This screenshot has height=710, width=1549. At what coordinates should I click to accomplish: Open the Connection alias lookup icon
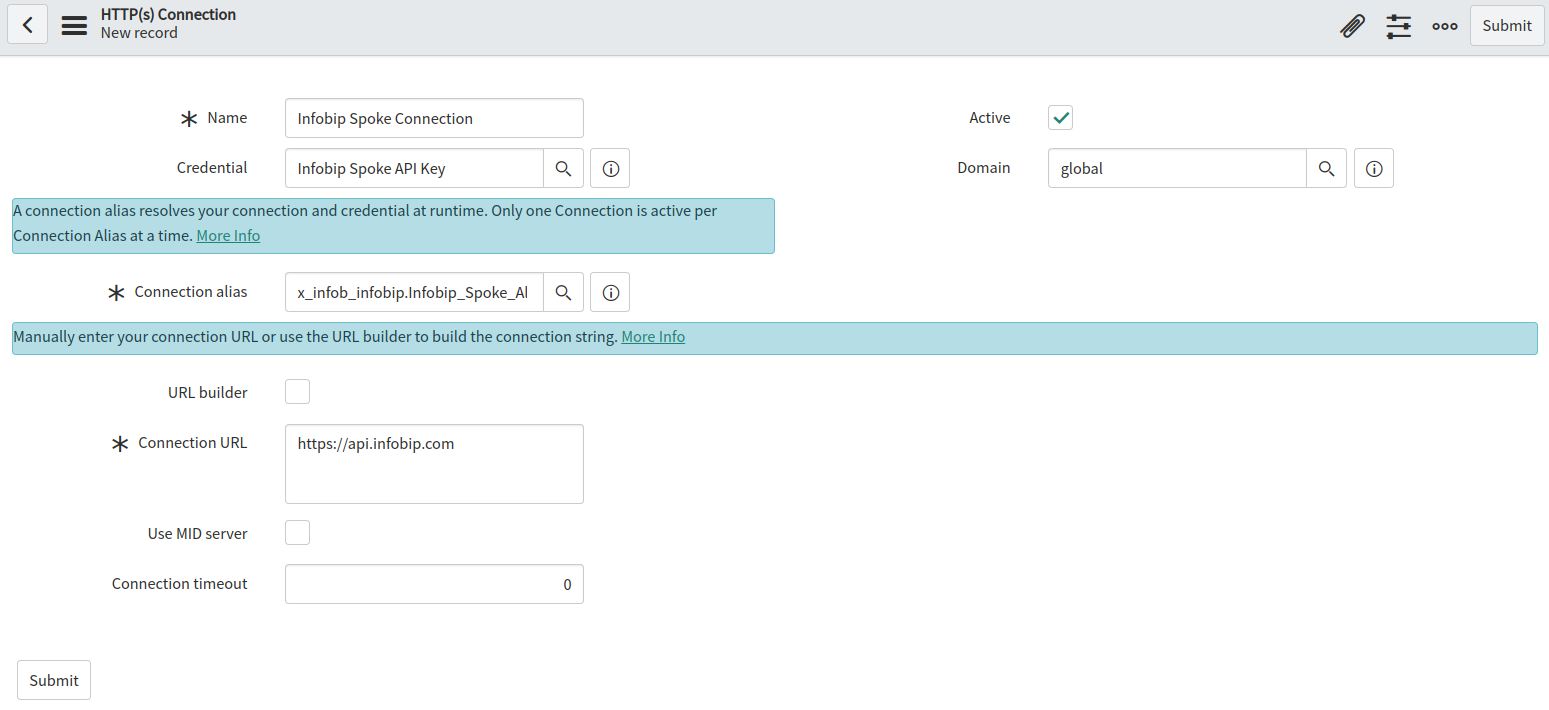tap(563, 293)
